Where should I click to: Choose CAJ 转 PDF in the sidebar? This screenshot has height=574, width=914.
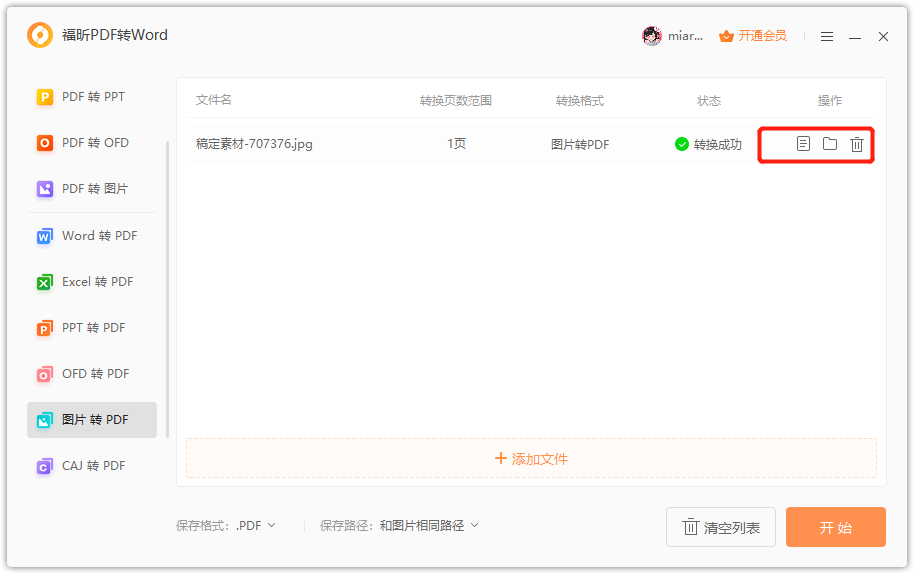click(92, 466)
